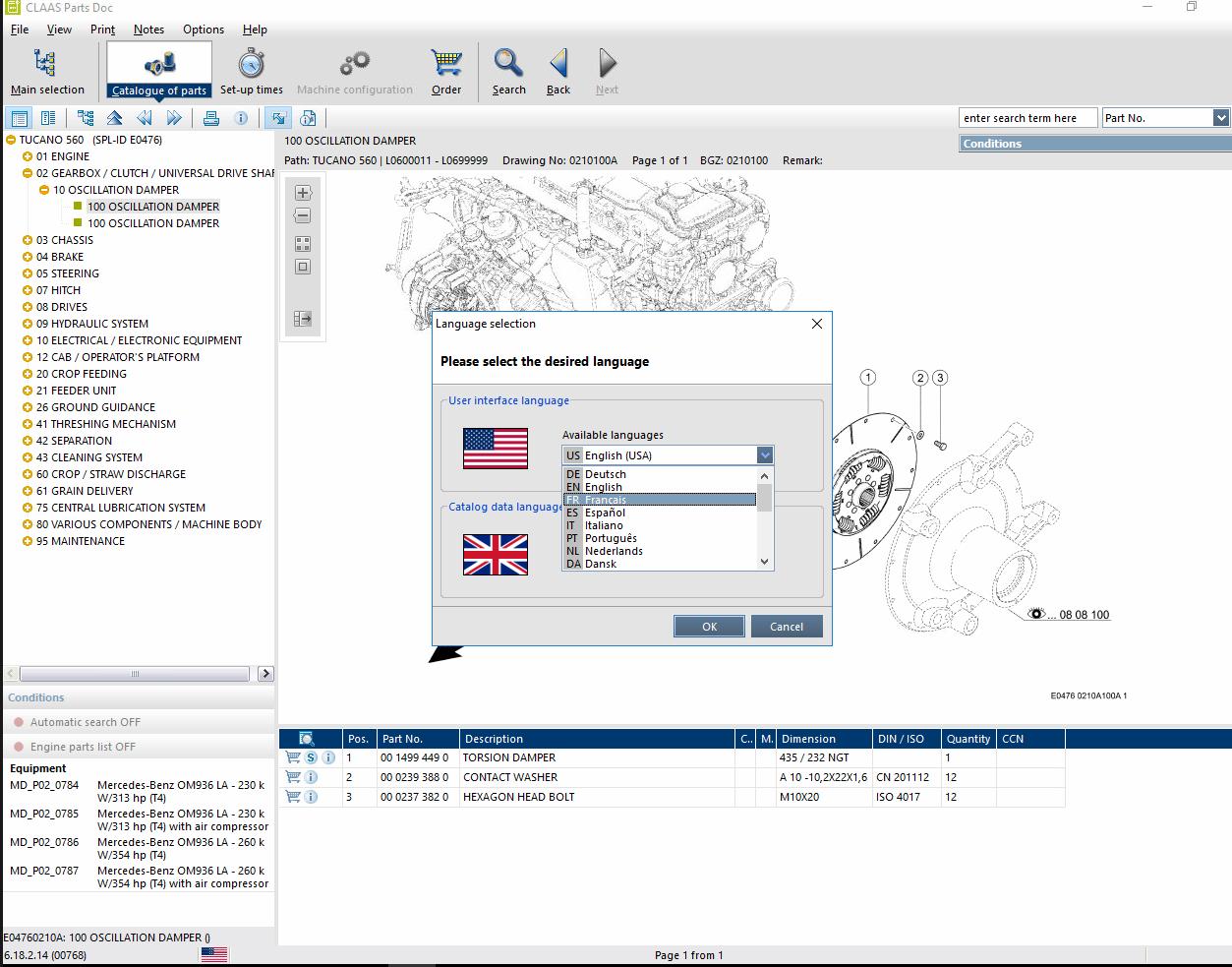
Task: Click the print icon in secondary toolbar
Action: click(210, 118)
